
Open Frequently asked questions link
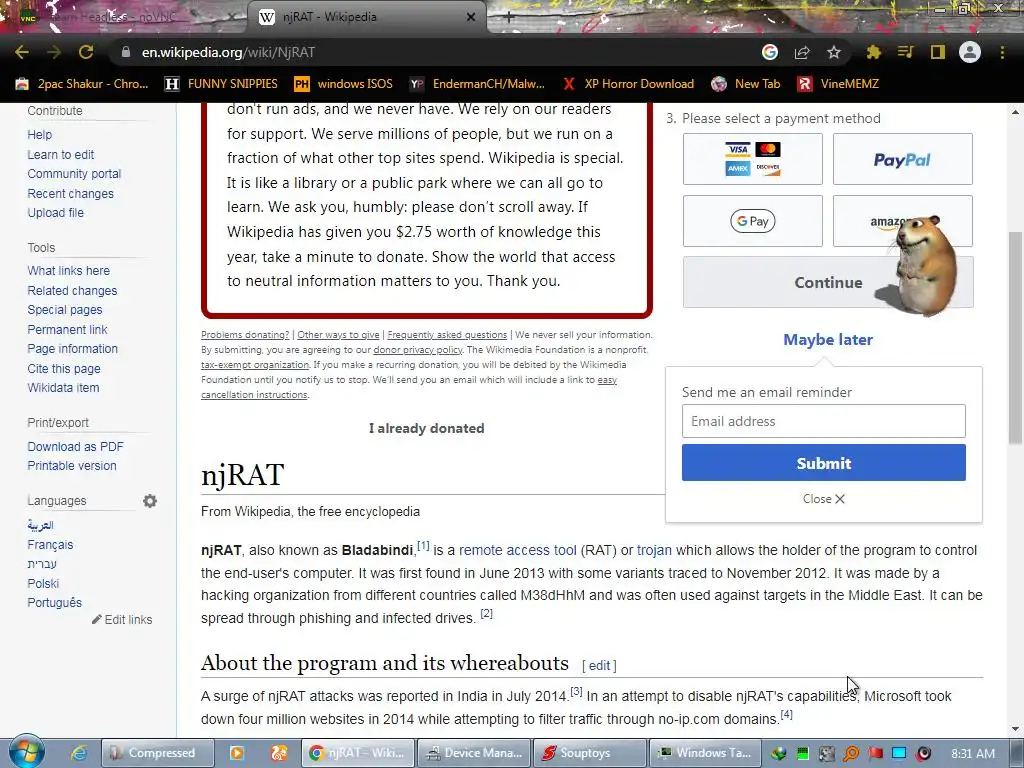[x=447, y=334]
